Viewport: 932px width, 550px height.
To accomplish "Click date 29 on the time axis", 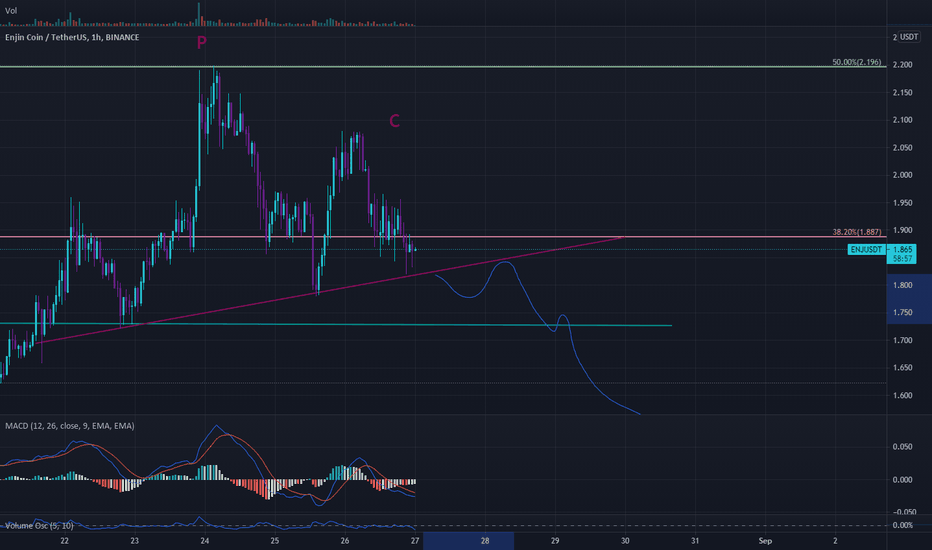I will coord(555,541).
